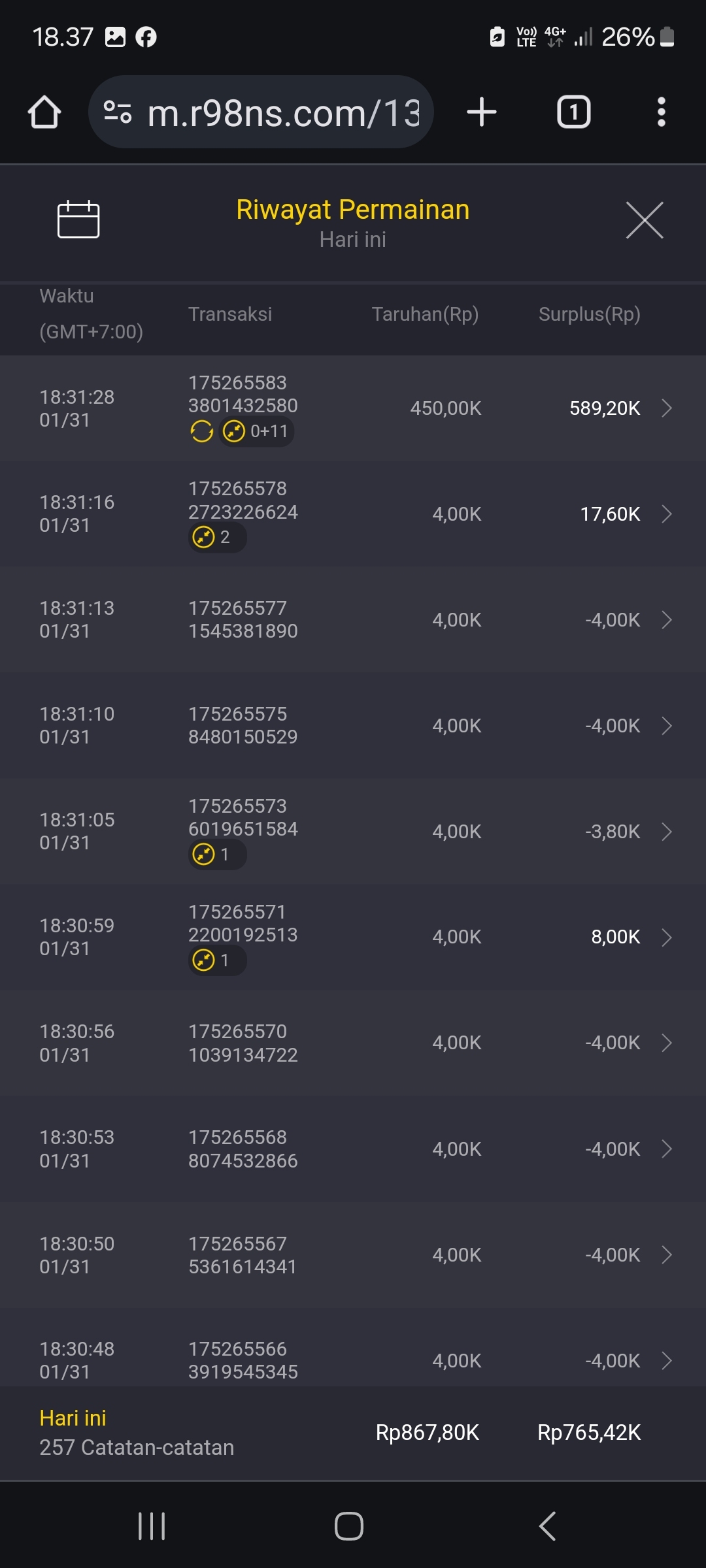Image resolution: width=706 pixels, height=1568 pixels.
Task: Tap the Surplus(Rp) column header
Action: [x=589, y=314]
